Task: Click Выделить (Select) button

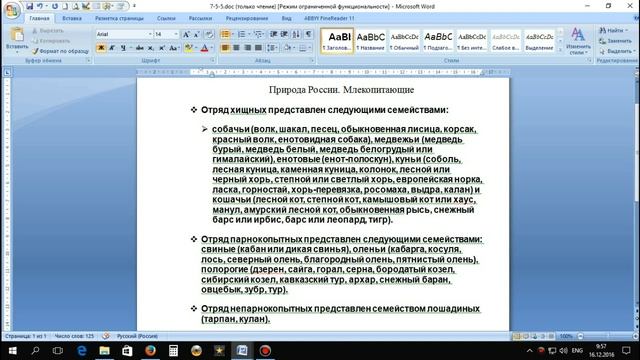Action: coord(617,51)
